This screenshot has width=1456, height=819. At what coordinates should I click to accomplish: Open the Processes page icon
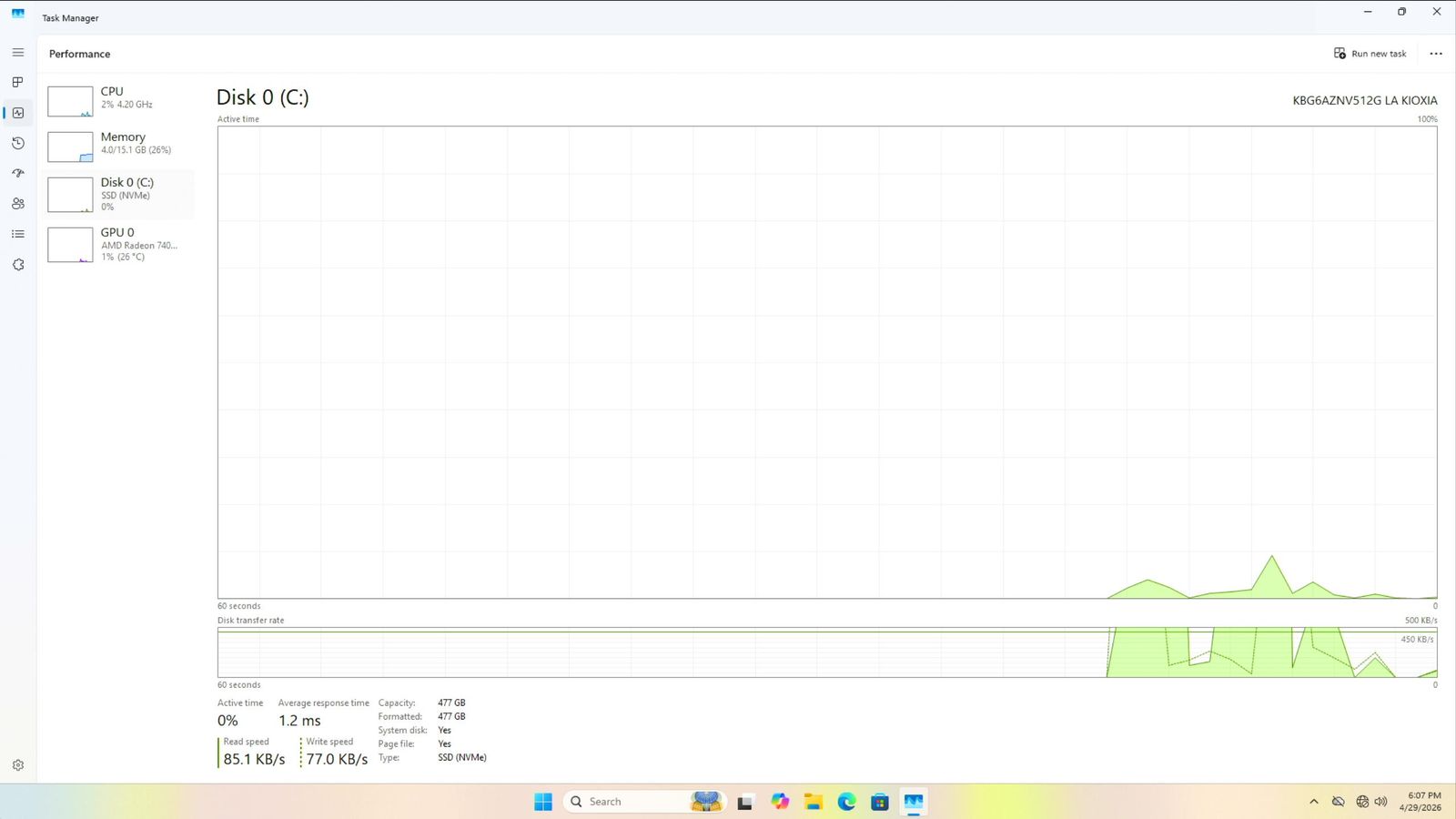tap(18, 82)
